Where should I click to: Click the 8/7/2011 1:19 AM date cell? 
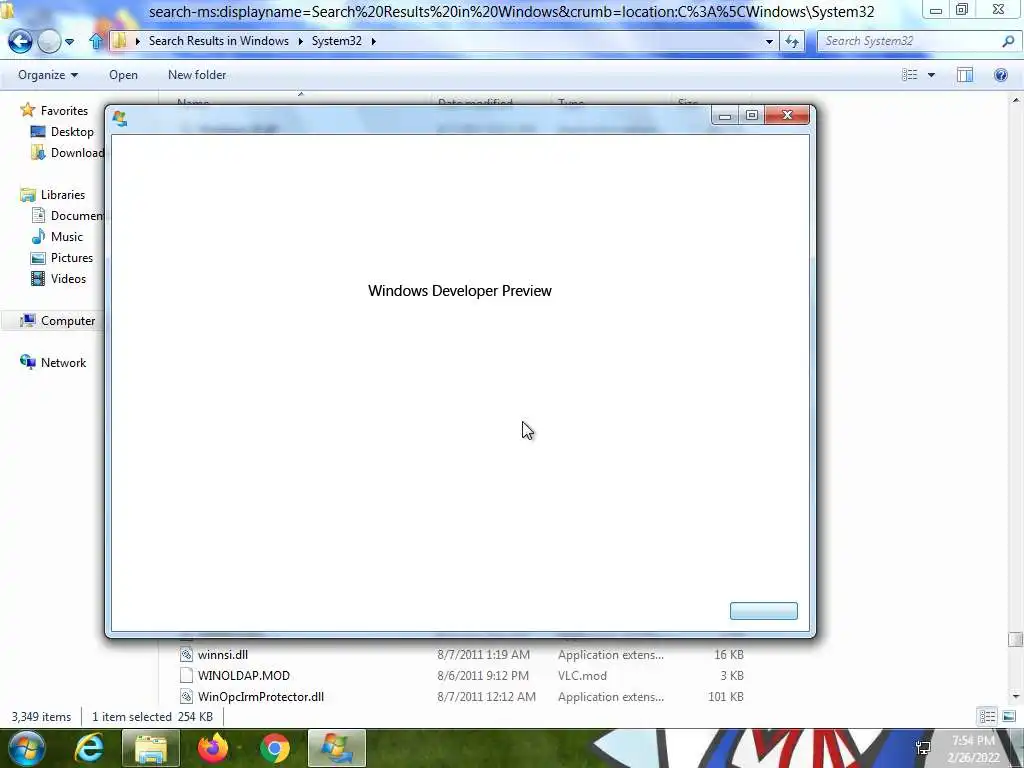pyautogui.click(x=483, y=654)
